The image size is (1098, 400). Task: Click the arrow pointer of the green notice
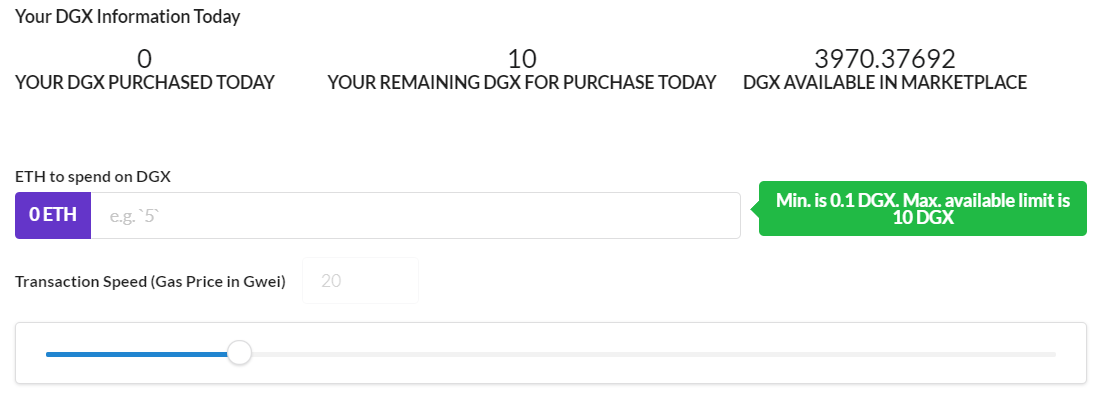(757, 209)
